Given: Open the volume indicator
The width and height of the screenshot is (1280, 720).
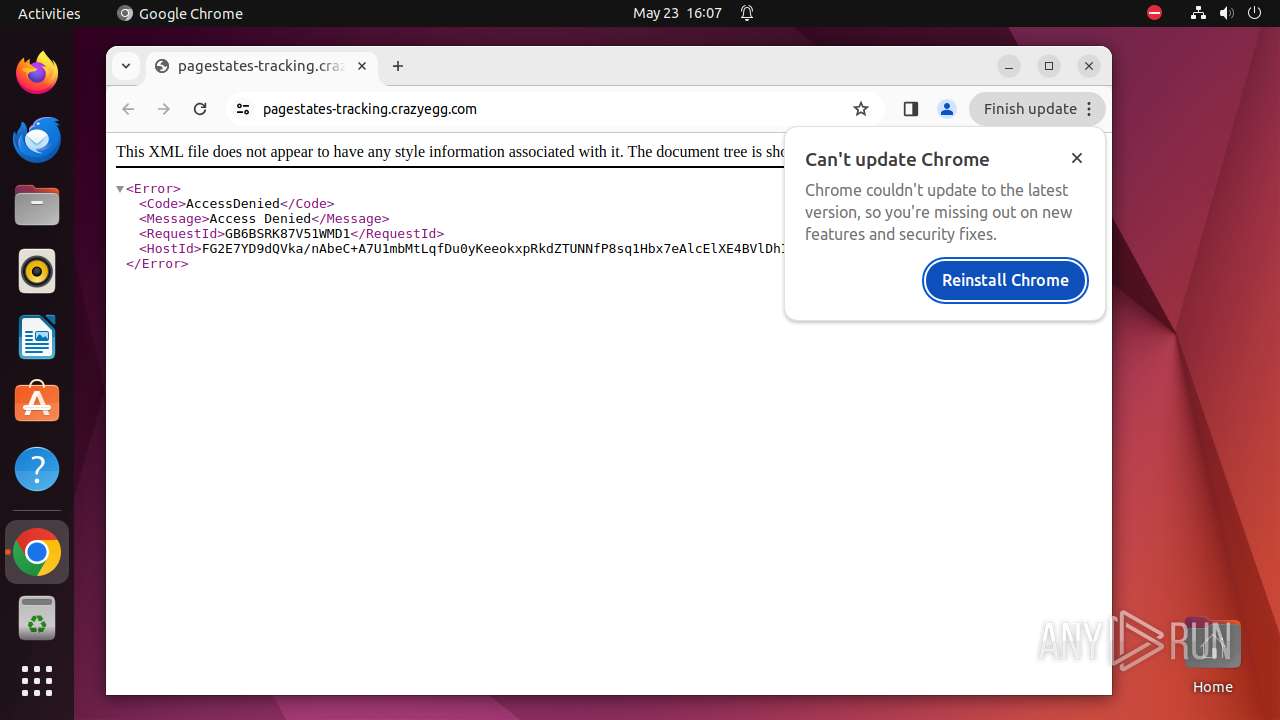Looking at the screenshot, I should [1226, 13].
